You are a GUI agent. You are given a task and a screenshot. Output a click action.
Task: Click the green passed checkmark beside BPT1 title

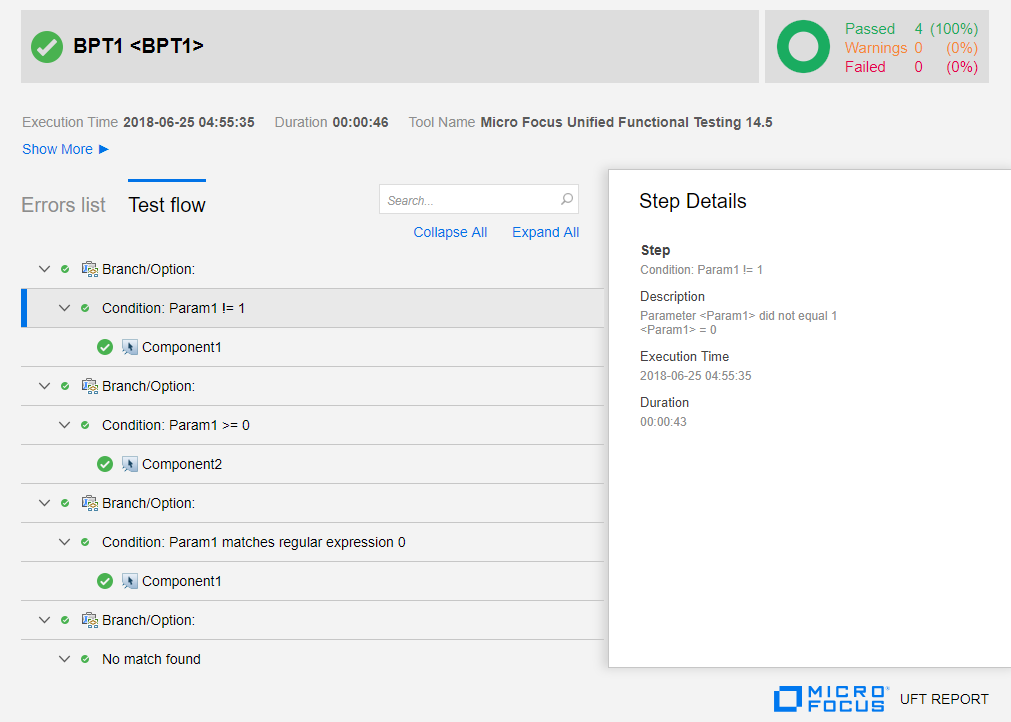click(47, 46)
